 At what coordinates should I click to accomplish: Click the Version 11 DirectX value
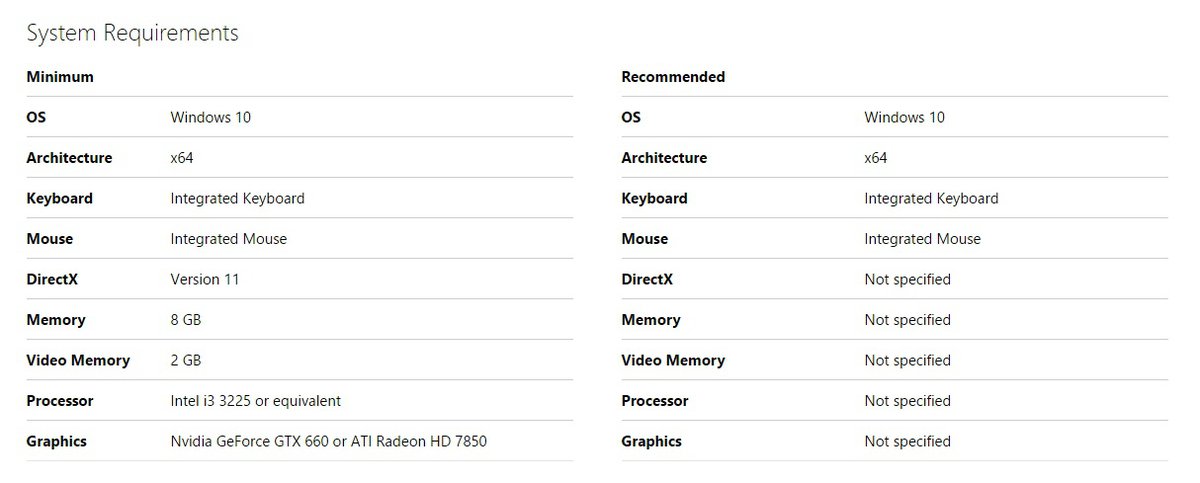[205, 279]
